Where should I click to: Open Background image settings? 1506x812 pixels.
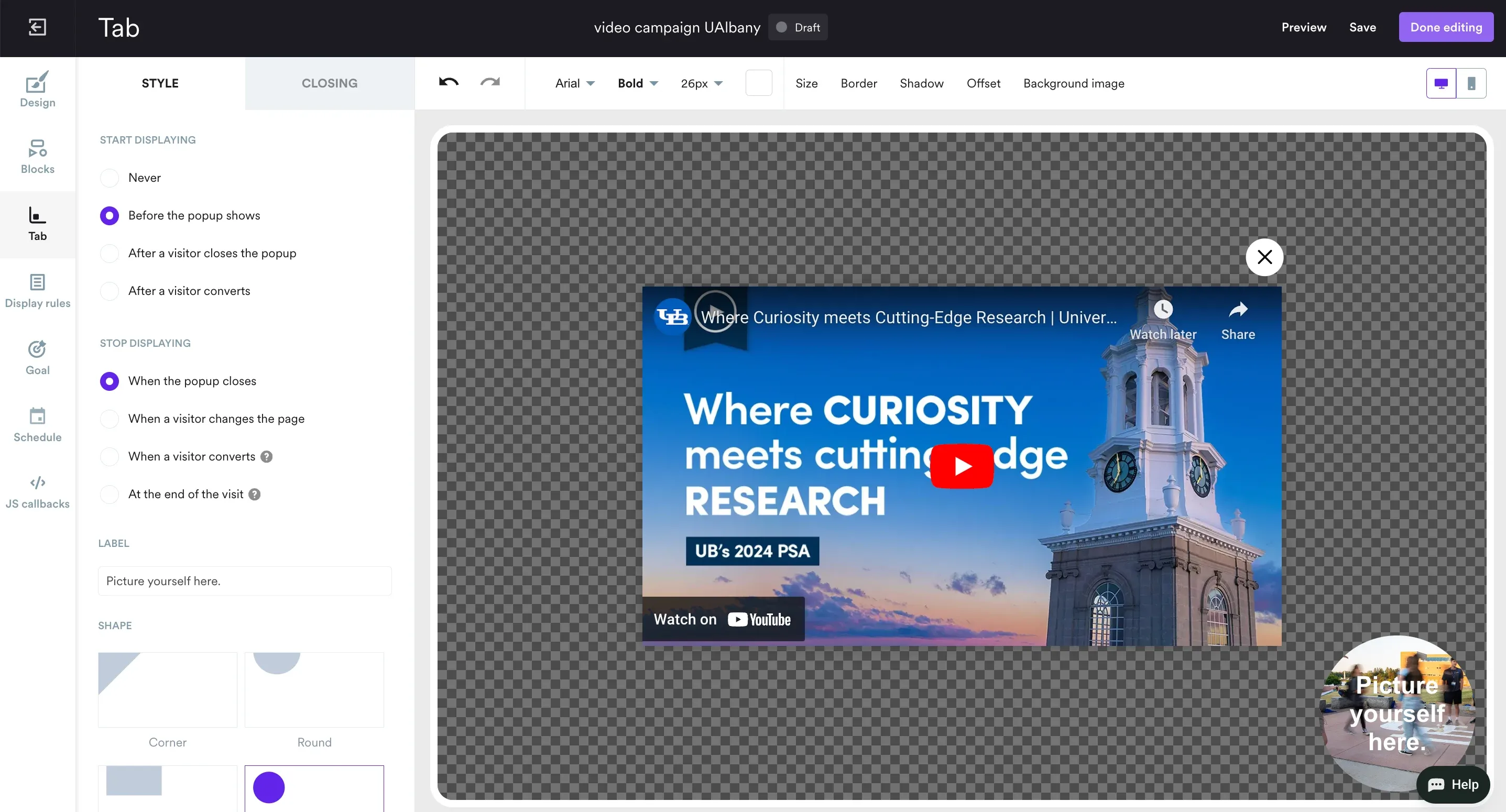pos(1073,84)
